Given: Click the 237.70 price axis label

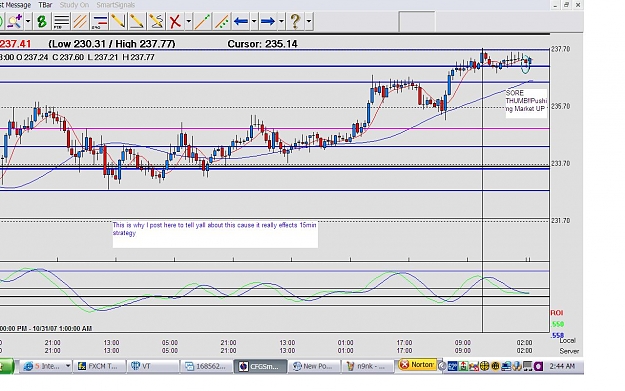Looking at the screenshot, I should point(560,49).
